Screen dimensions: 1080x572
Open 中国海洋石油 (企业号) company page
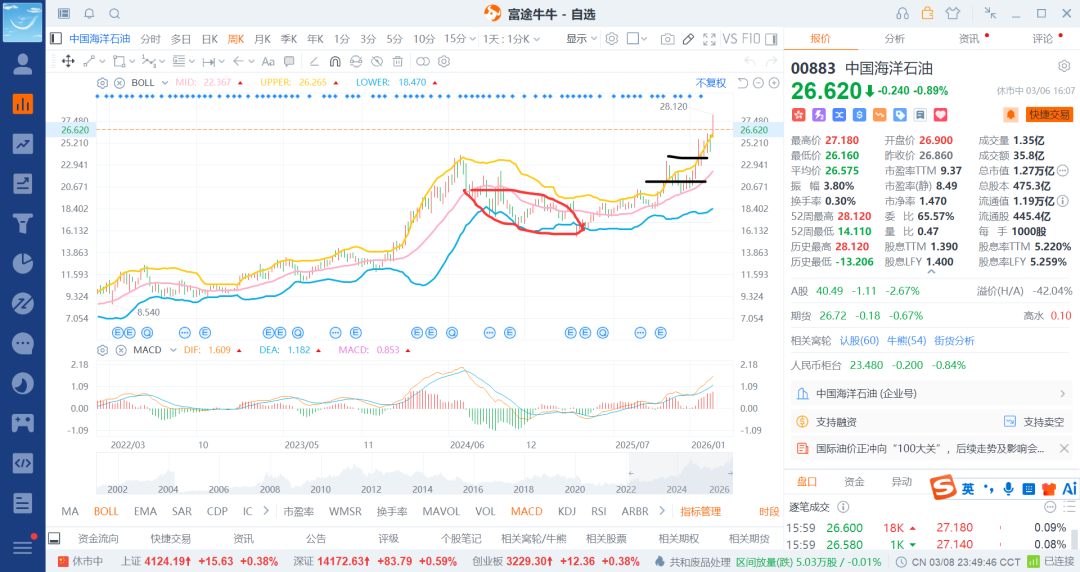click(931, 394)
